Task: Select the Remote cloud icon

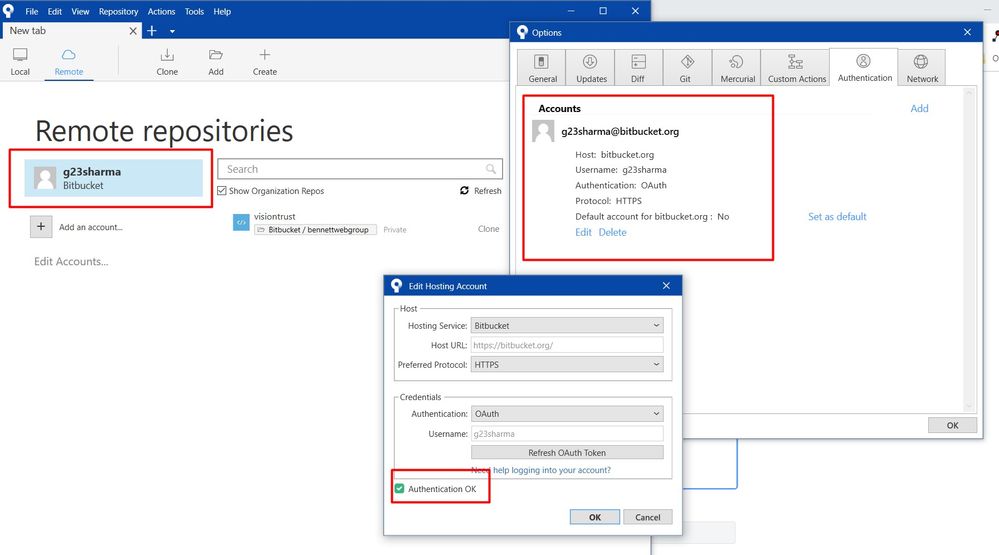Action: click(68, 55)
